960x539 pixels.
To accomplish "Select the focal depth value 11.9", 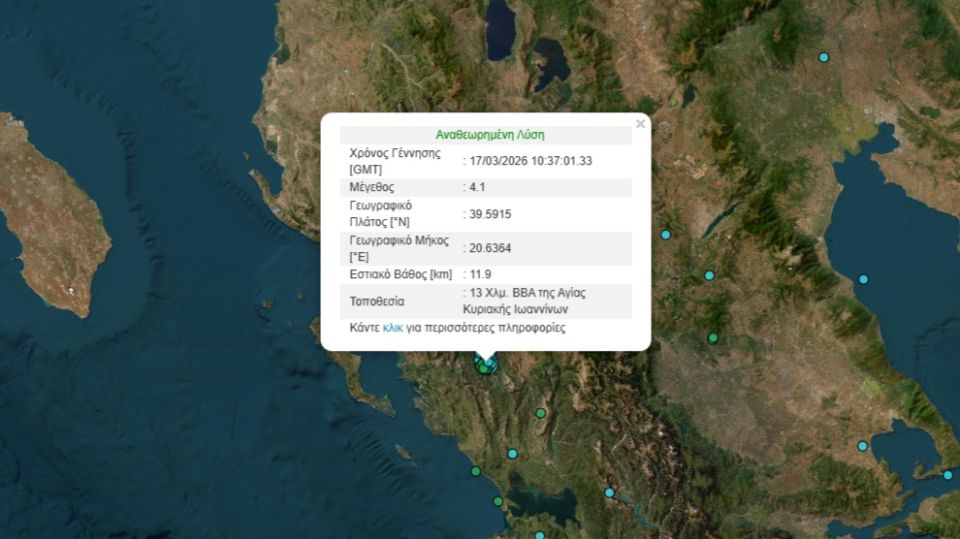I will (x=480, y=274).
